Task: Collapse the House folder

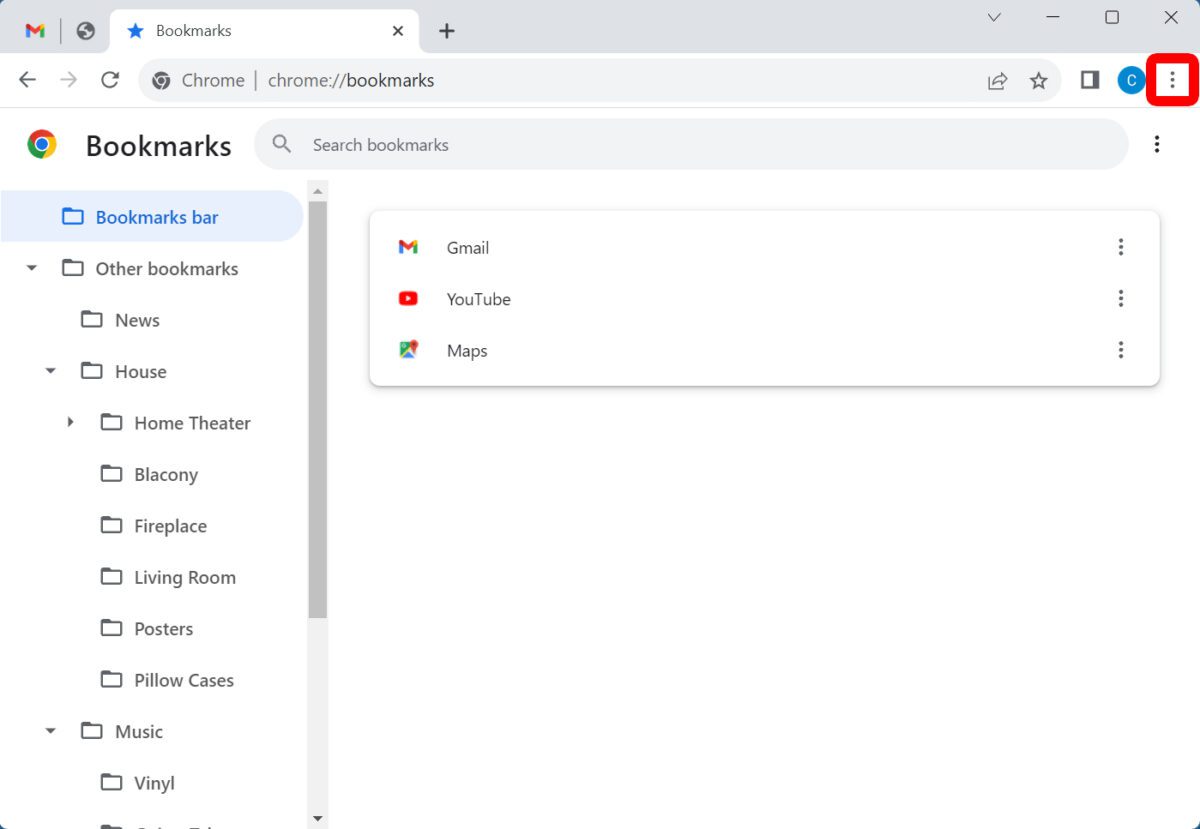Action: click(51, 372)
